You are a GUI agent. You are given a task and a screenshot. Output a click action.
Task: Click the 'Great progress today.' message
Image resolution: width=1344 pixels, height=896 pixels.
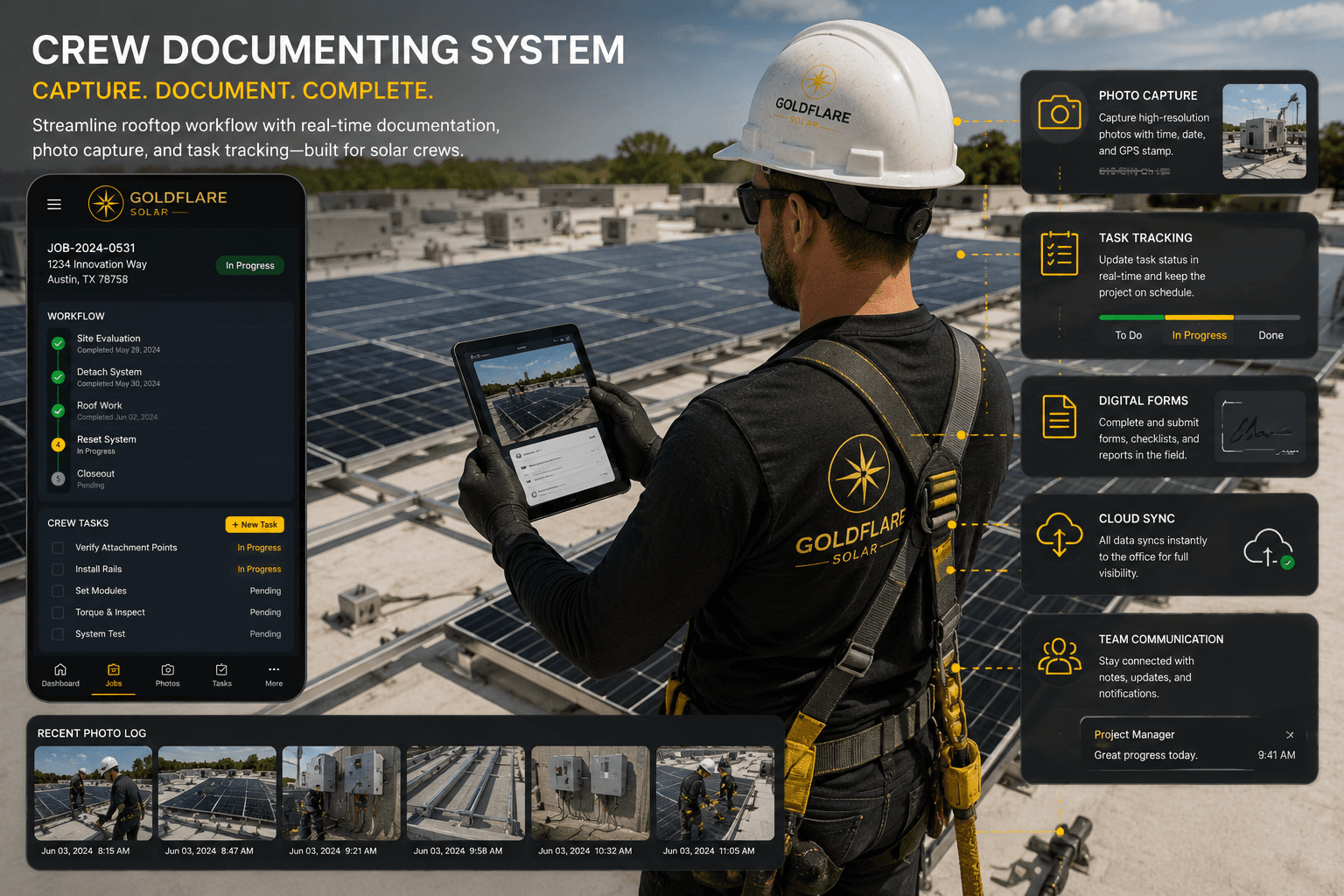coord(1145,755)
